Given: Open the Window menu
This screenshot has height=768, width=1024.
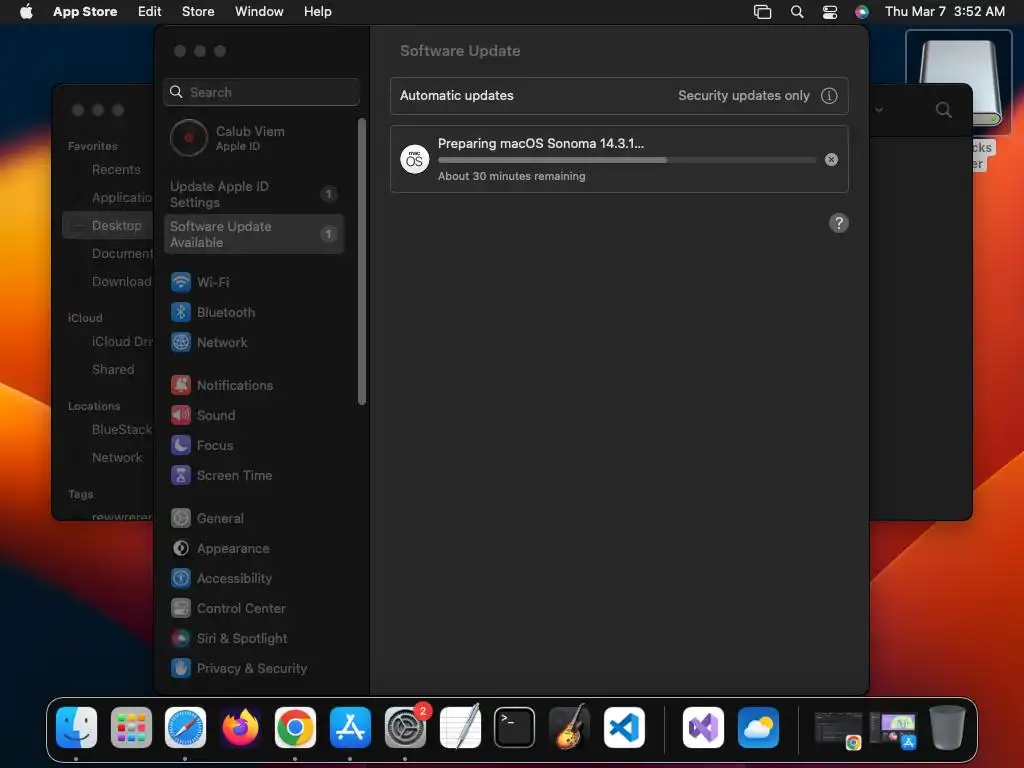Looking at the screenshot, I should [x=259, y=12].
